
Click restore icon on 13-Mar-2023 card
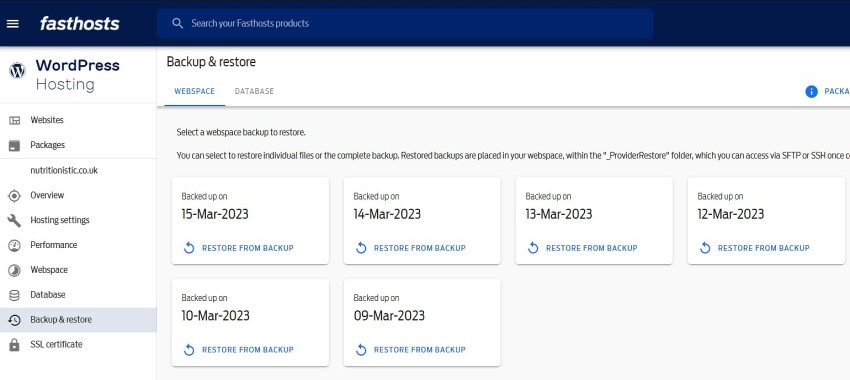pos(533,248)
